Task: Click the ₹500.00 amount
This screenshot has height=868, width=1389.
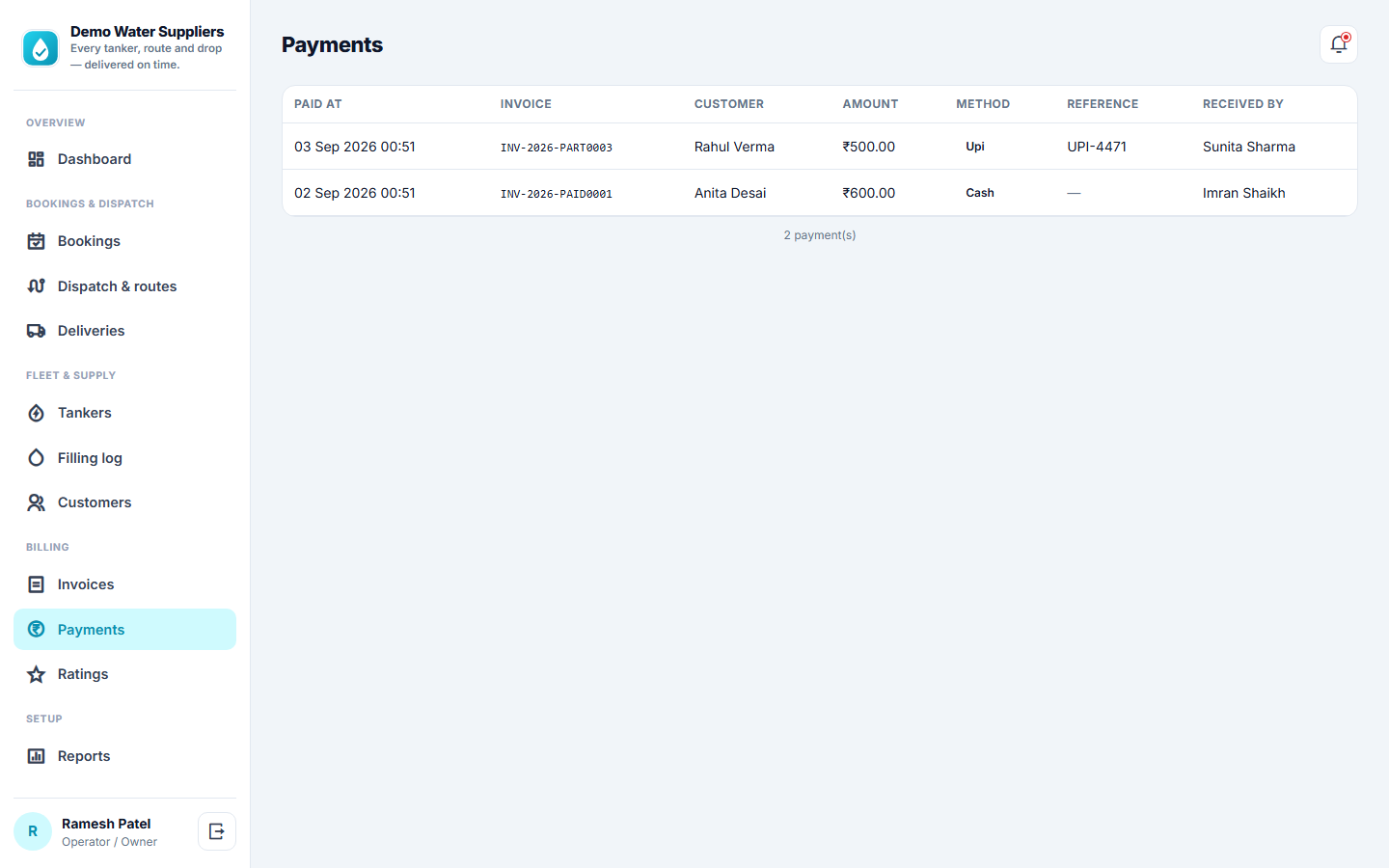Action: [869, 147]
